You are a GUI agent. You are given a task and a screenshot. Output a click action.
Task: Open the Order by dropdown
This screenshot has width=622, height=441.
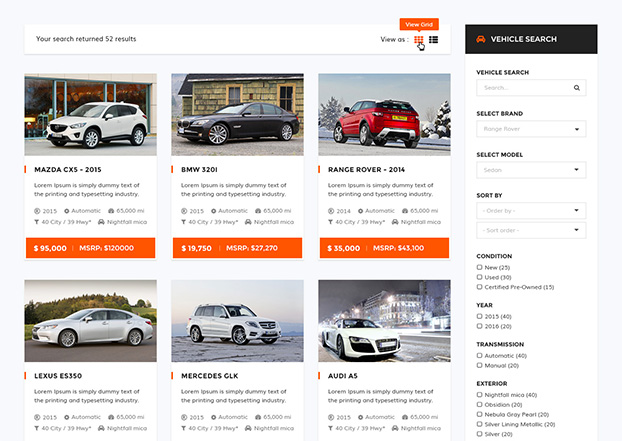(x=531, y=211)
